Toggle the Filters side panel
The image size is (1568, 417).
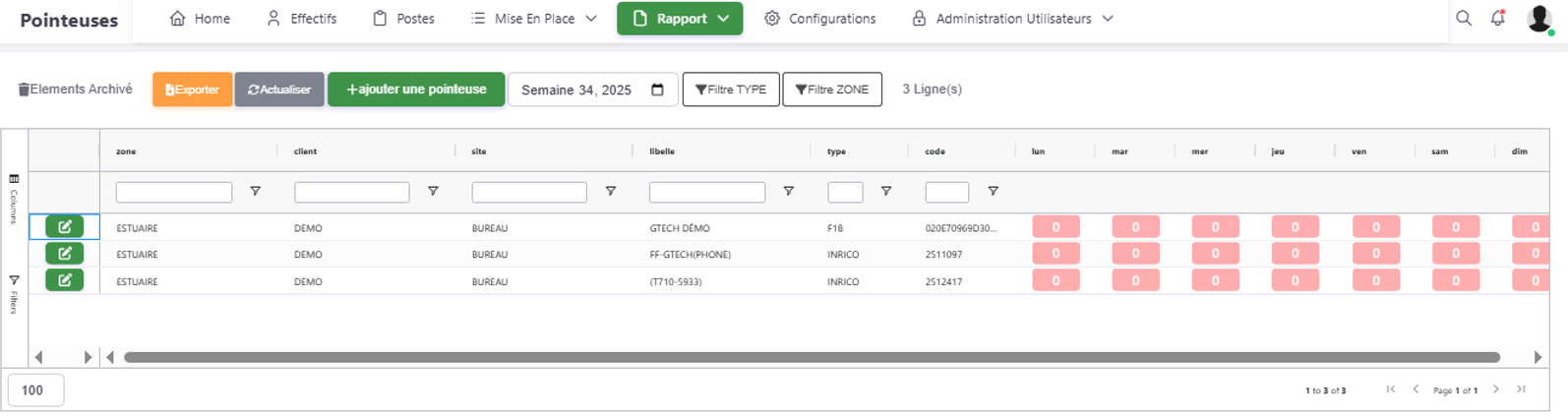pos(14,294)
